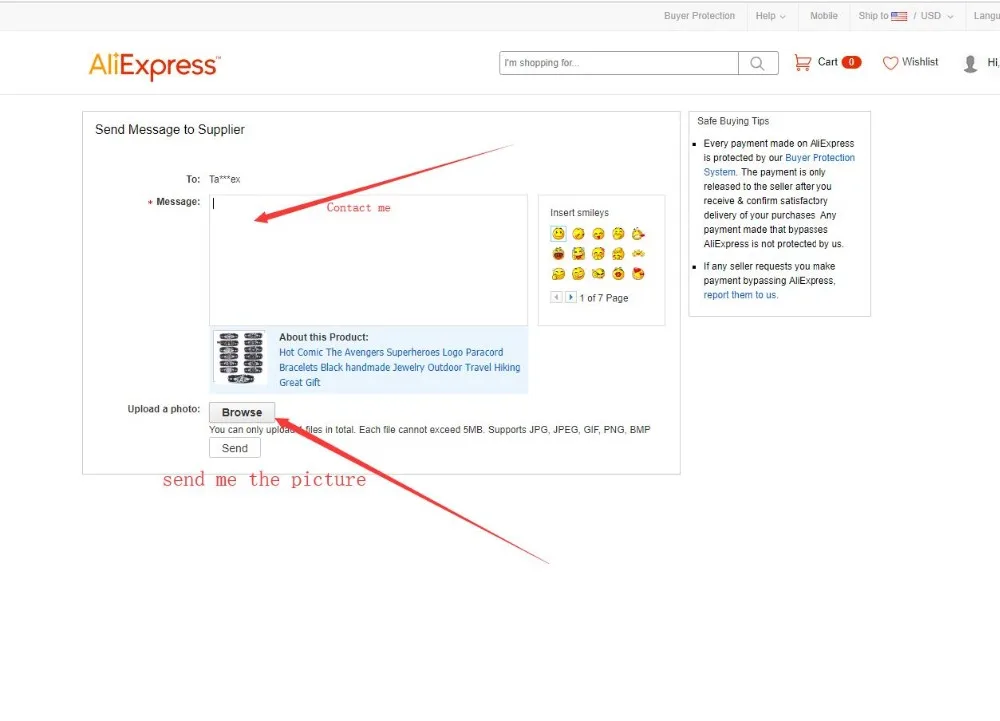Open the Language menu item
1000x721 pixels.
click(x=987, y=16)
